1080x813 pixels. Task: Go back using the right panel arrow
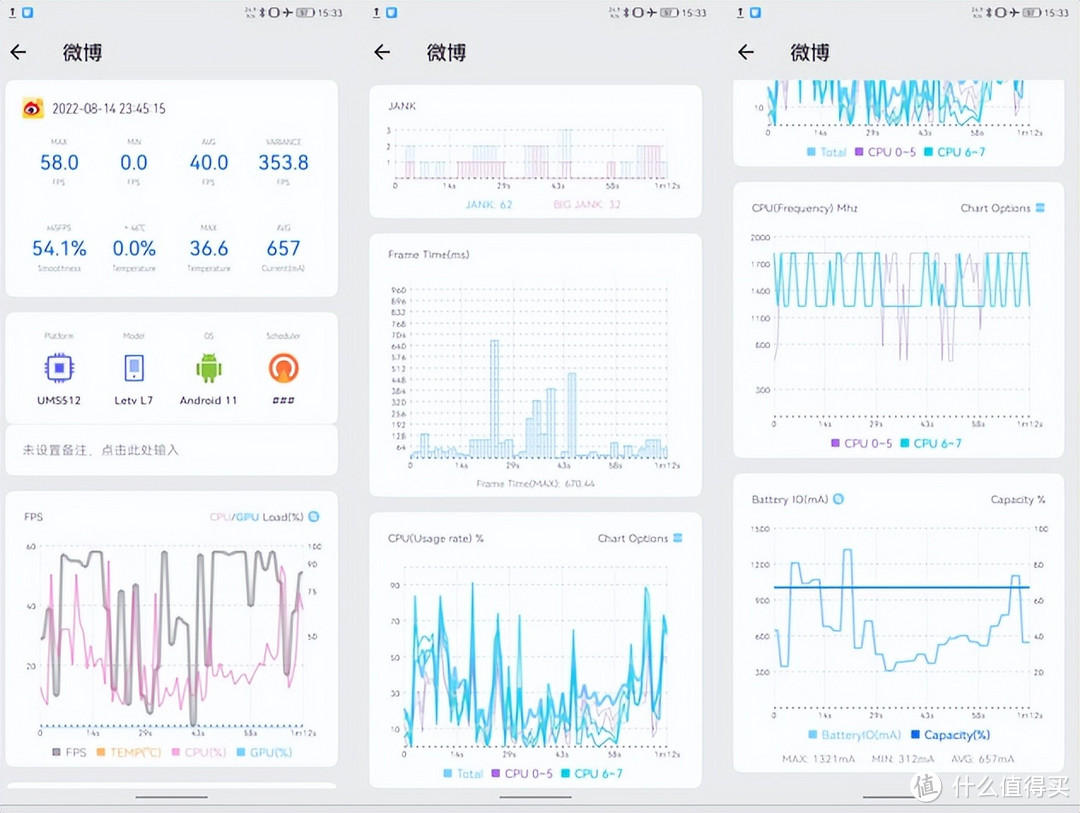click(x=746, y=52)
